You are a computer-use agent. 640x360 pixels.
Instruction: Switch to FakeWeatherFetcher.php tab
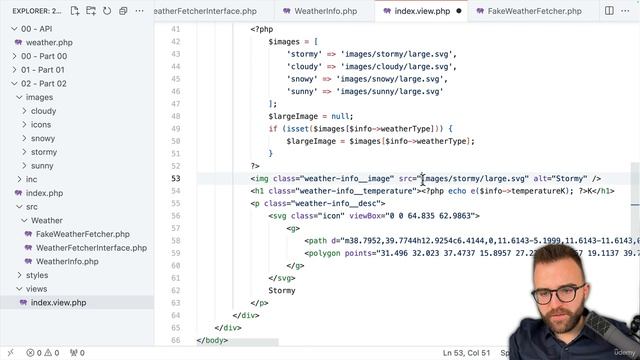[x=534, y=11]
